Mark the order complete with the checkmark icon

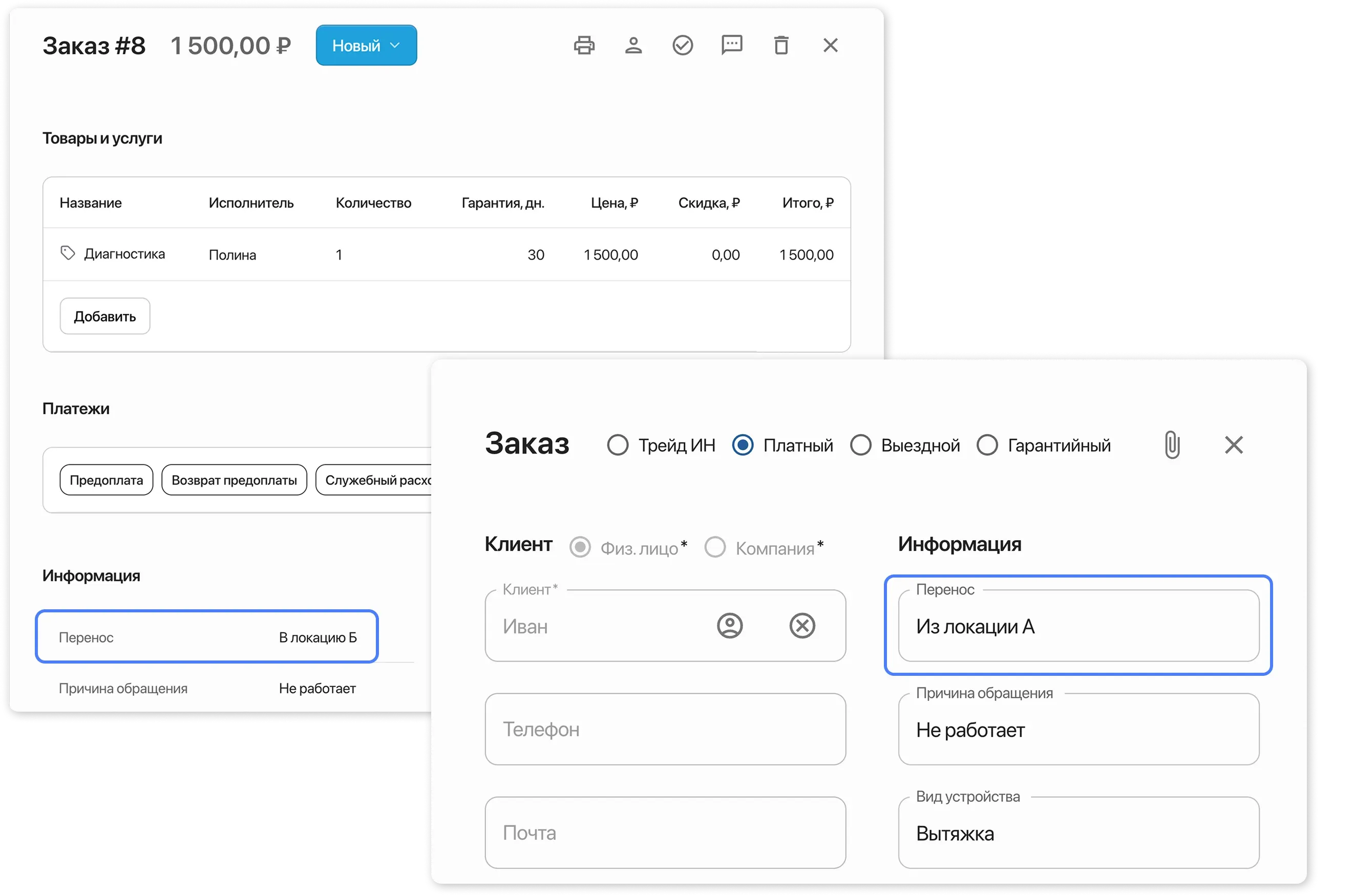683,45
